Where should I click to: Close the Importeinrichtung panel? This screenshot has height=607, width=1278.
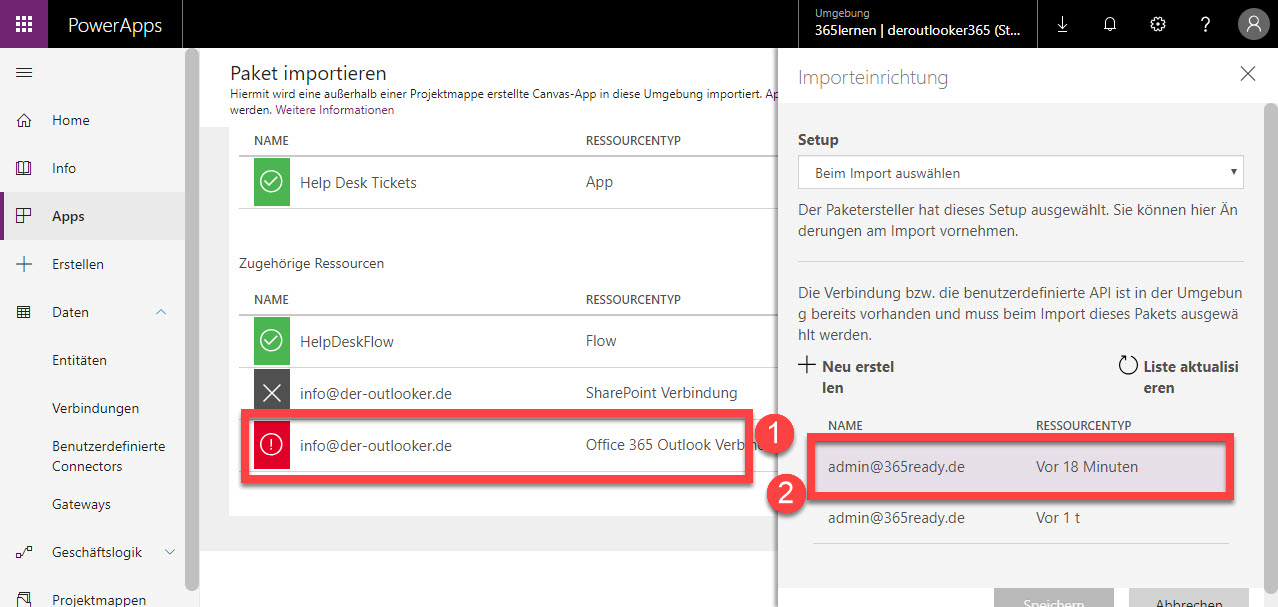1247,74
